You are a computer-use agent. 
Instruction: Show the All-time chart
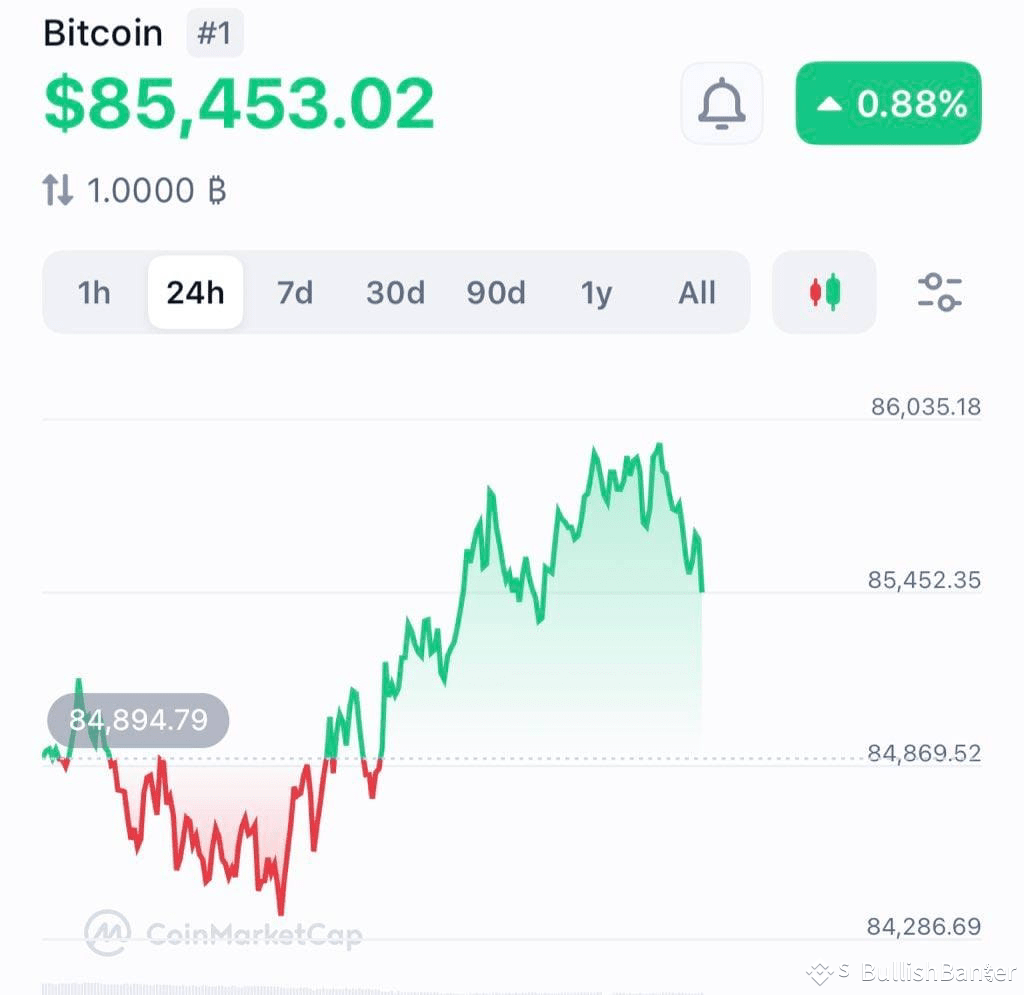tap(697, 292)
